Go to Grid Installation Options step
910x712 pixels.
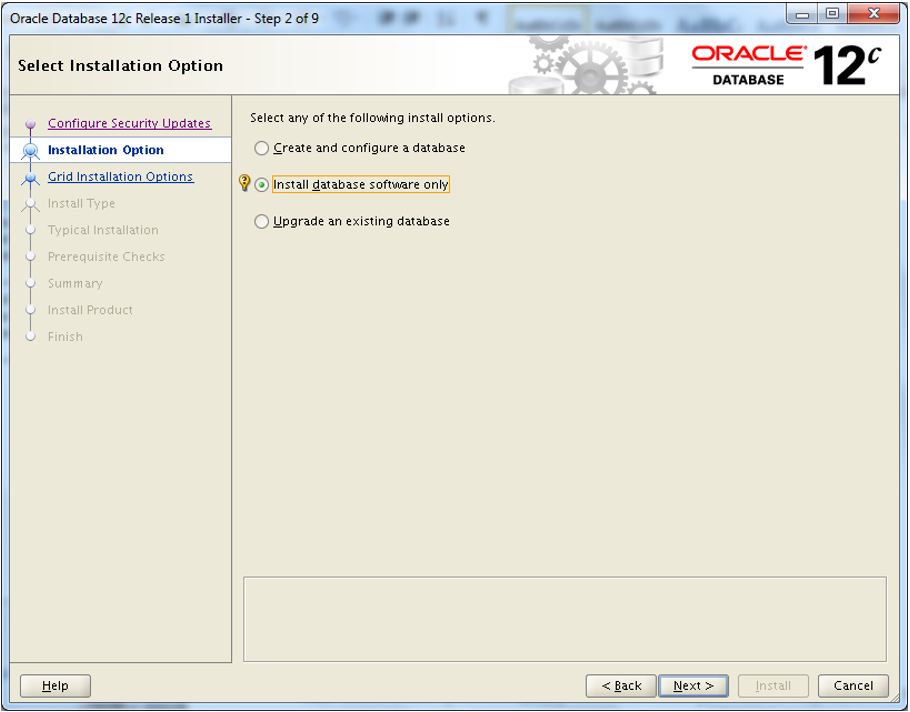click(121, 176)
